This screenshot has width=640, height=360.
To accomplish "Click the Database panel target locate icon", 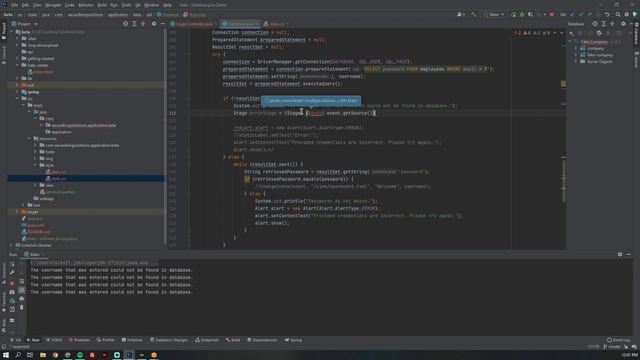I will coord(595,24).
